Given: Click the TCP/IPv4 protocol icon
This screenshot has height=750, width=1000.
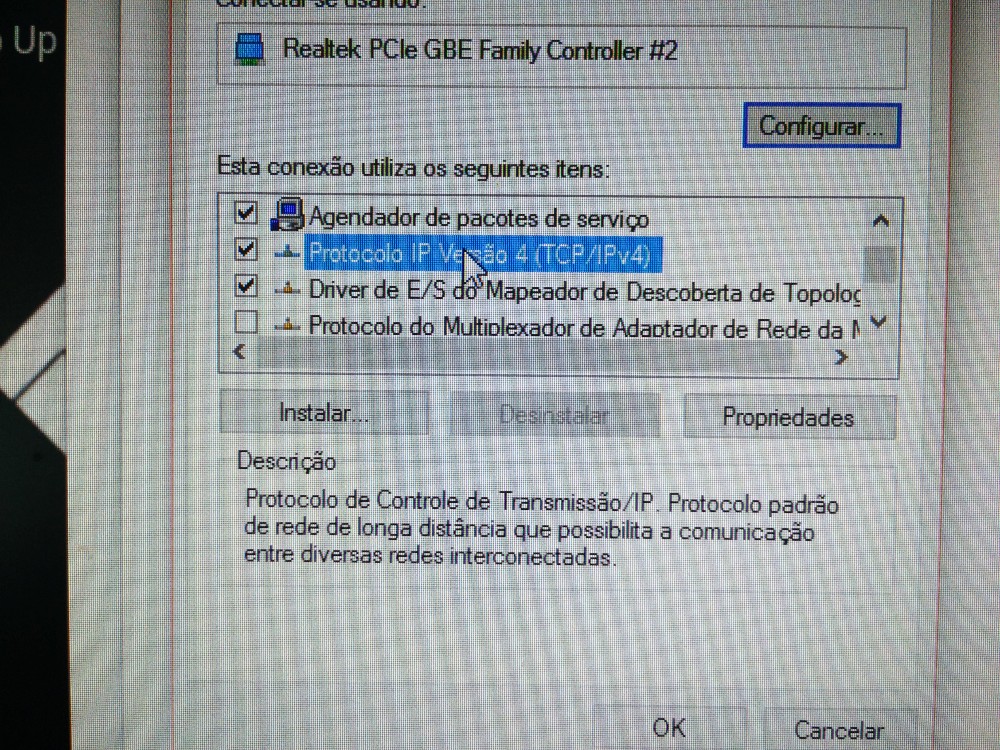Looking at the screenshot, I should [287, 254].
